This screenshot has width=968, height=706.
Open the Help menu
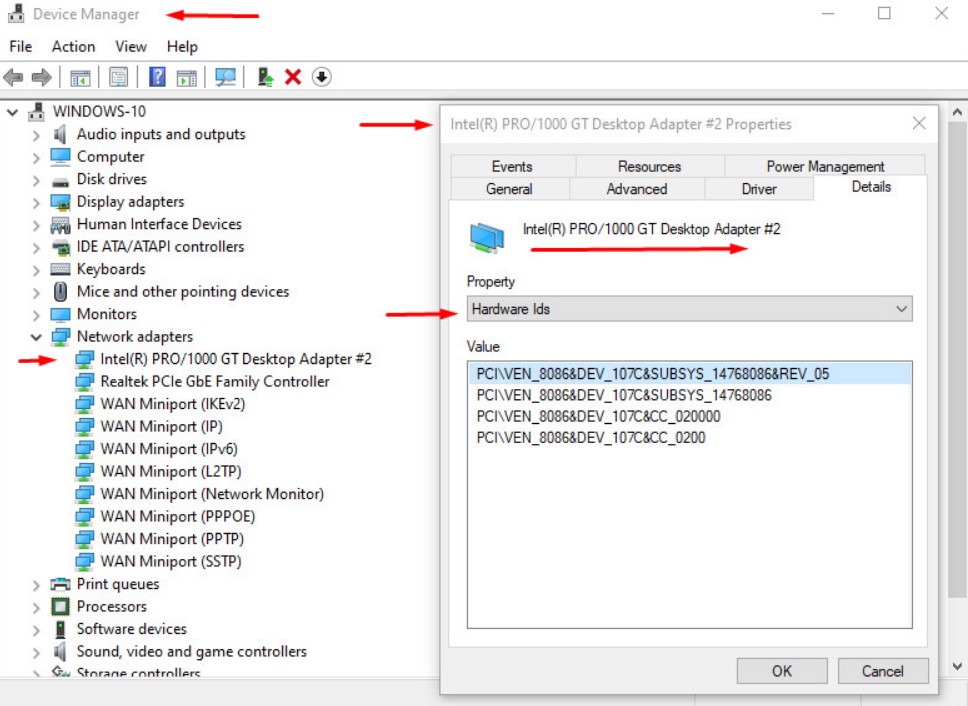point(182,47)
